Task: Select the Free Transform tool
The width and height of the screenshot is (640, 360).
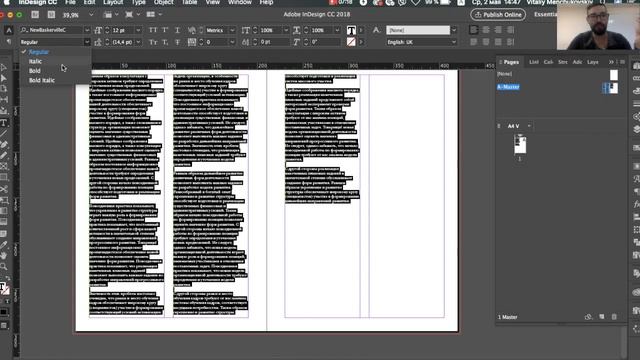Action: tap(4, 200)
